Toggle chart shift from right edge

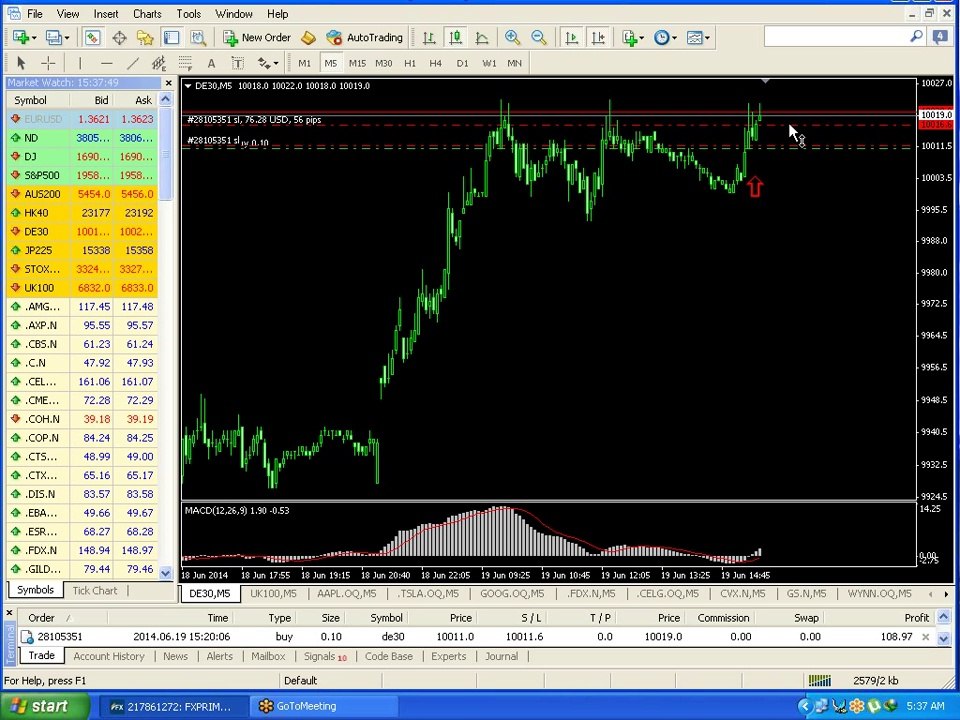(598, 37)
